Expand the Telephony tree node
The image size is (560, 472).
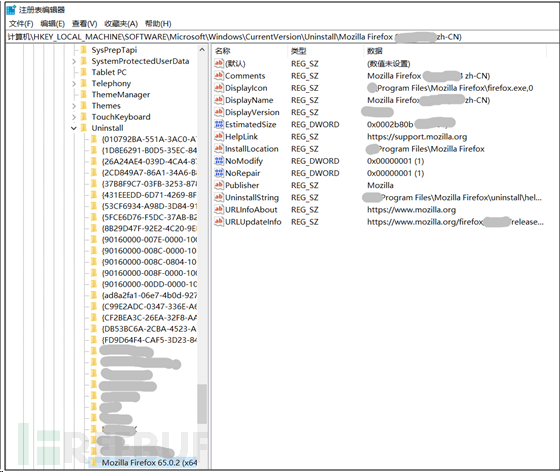(x=74, y=84)
